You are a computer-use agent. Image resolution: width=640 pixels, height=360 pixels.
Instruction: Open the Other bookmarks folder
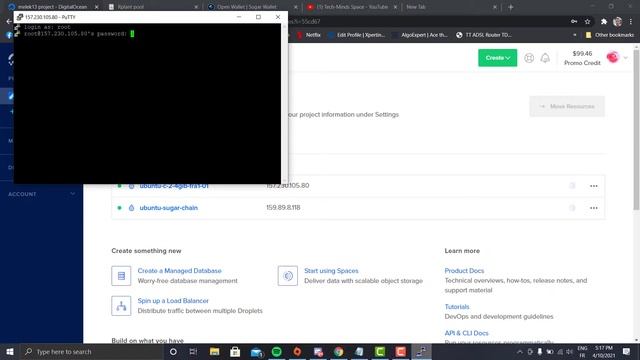pyautogui.click(x=610, y=35)
